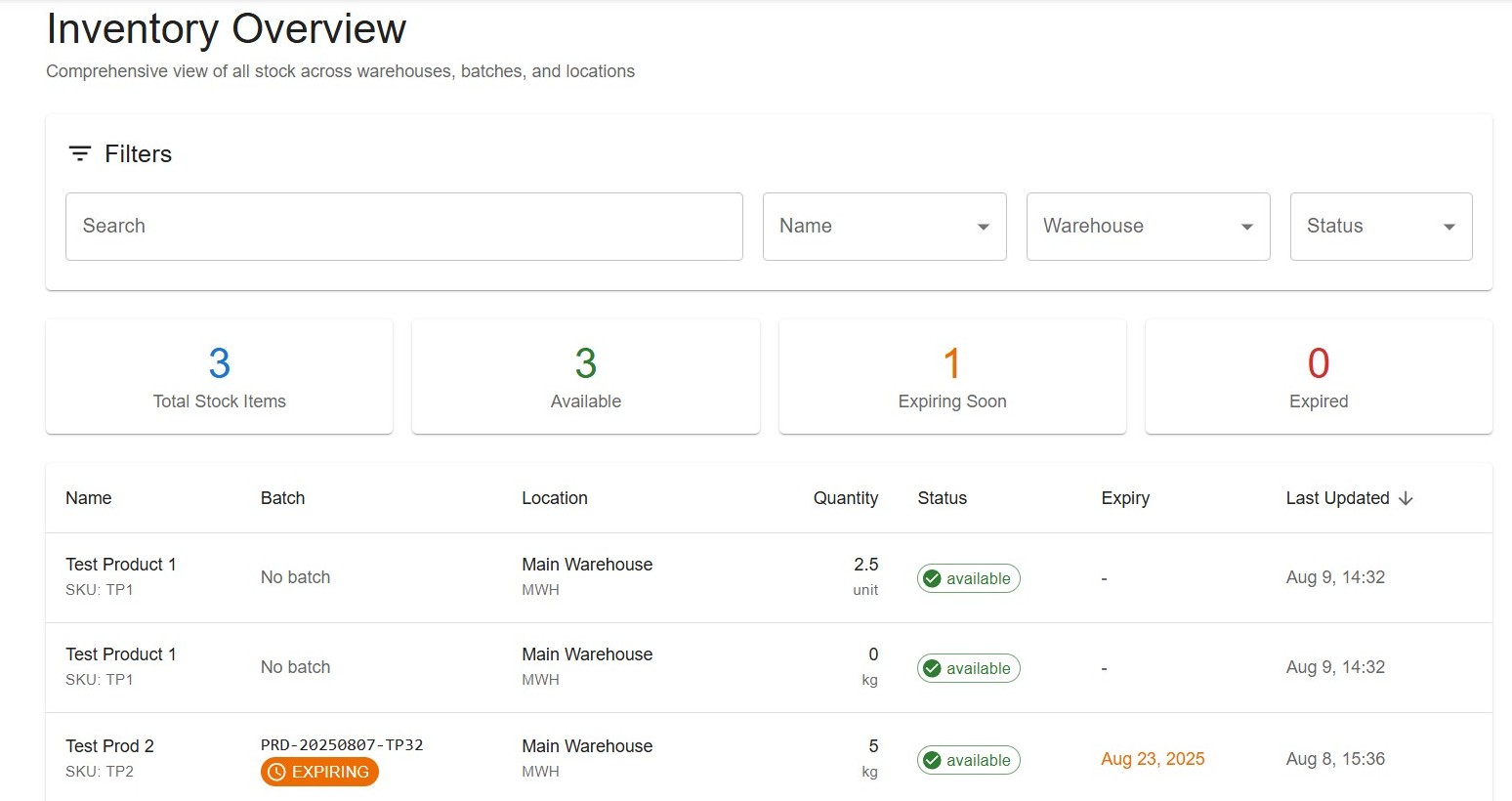This screenshot has width=1512, height=801.
Task: Select the Expiring Soon summary card
Action: click(x=951, y=376)
